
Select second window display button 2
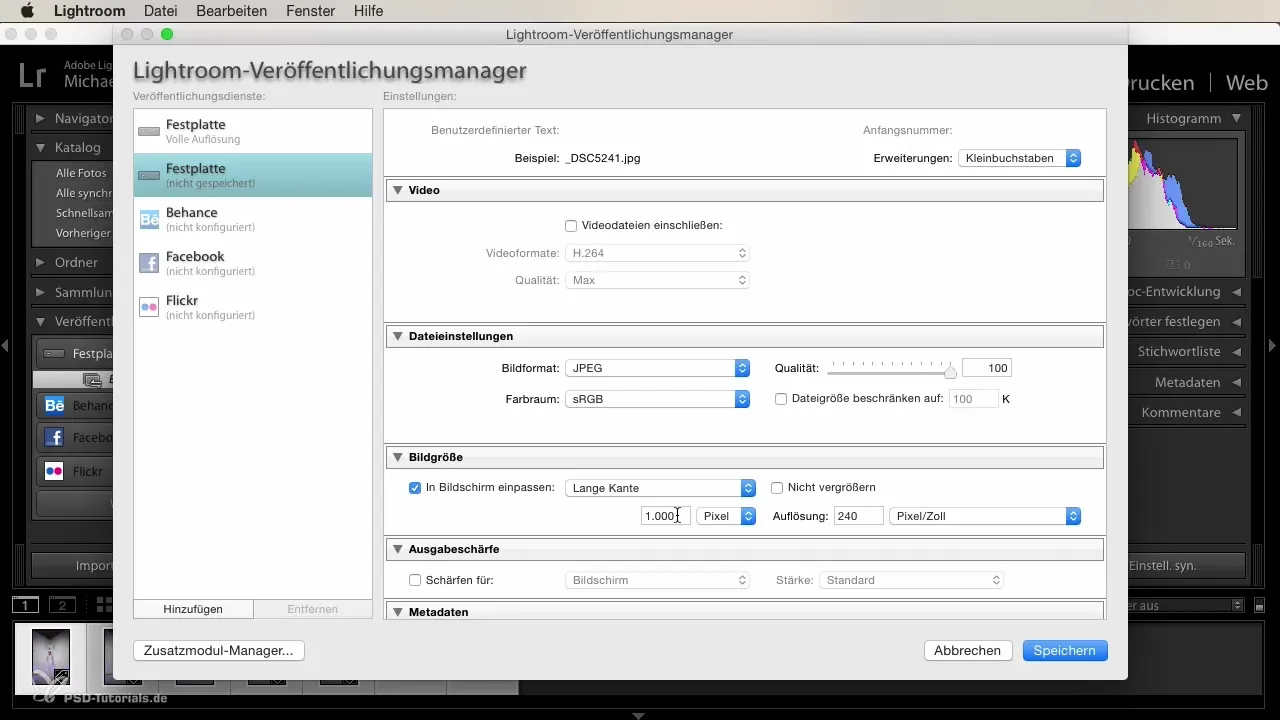(63, 605)
